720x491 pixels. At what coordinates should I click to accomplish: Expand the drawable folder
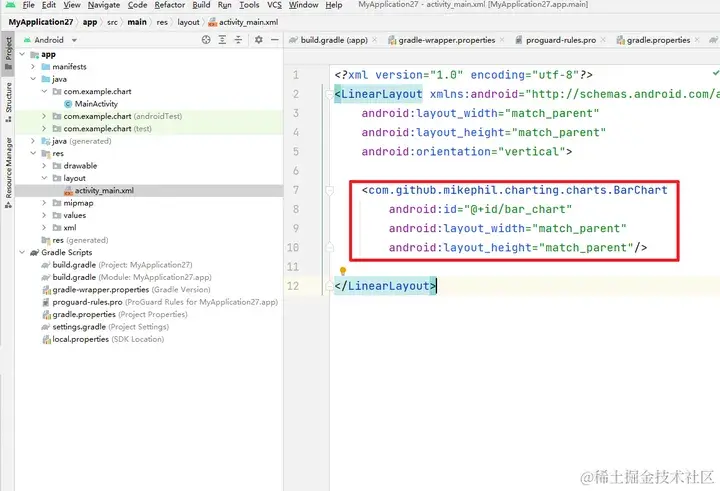pyautogui.click(x=44, y=166)
